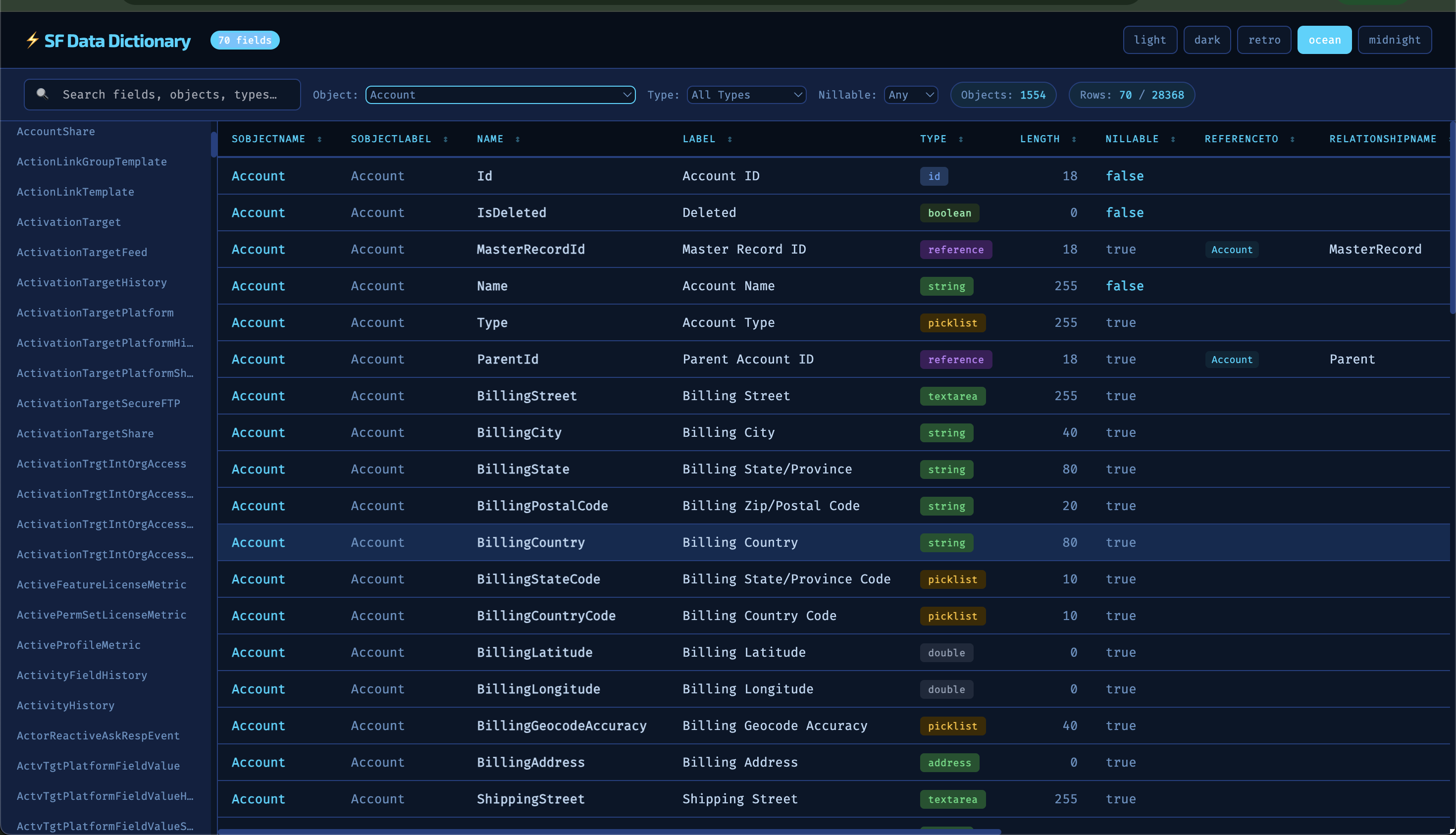Screen dimensions: 1456x835
Task: Sort by NILLABLE column arrow icon
Action: click(x=1173, y=139)
